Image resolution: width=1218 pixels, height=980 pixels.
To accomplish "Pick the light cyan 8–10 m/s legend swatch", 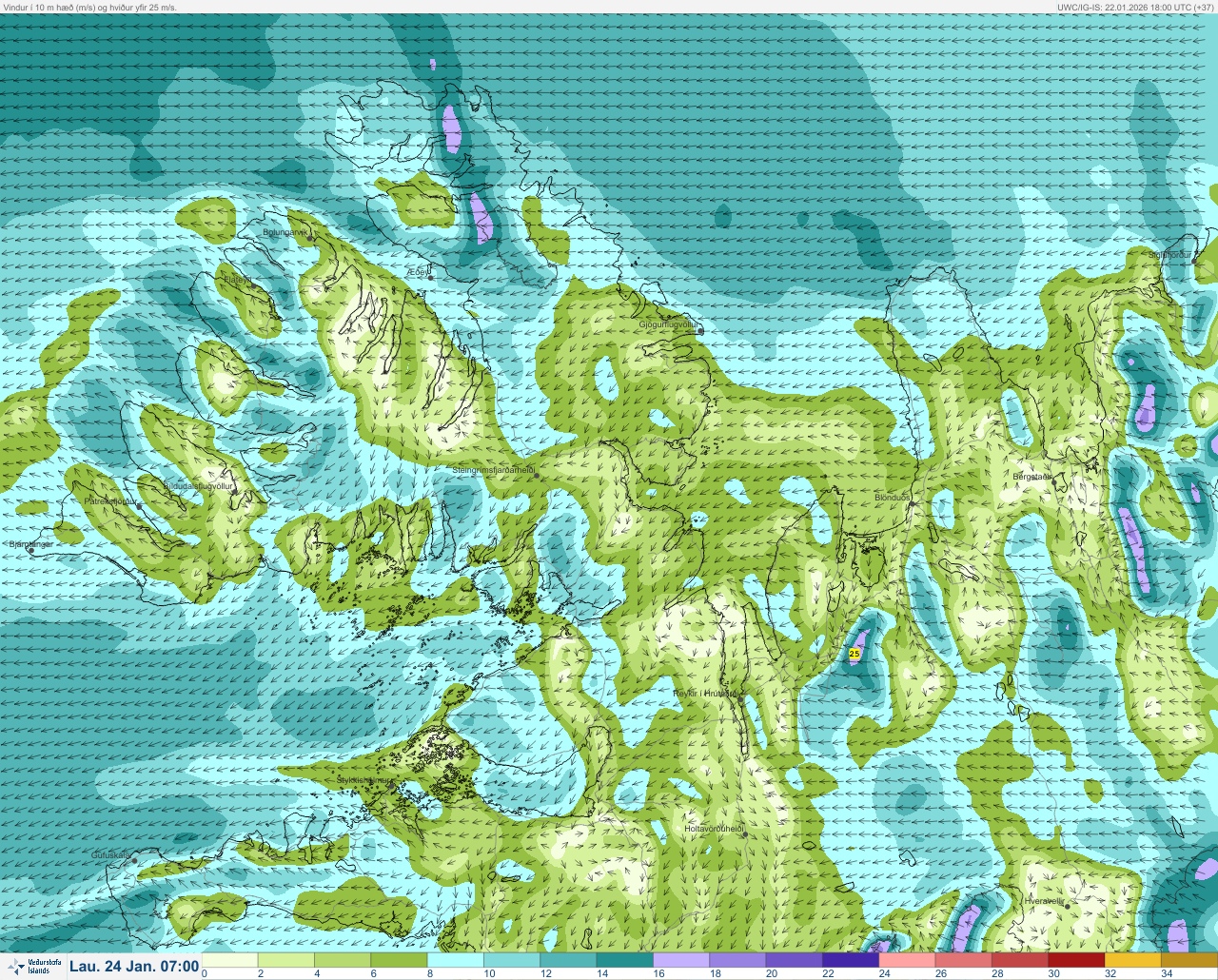I will 455,960.
